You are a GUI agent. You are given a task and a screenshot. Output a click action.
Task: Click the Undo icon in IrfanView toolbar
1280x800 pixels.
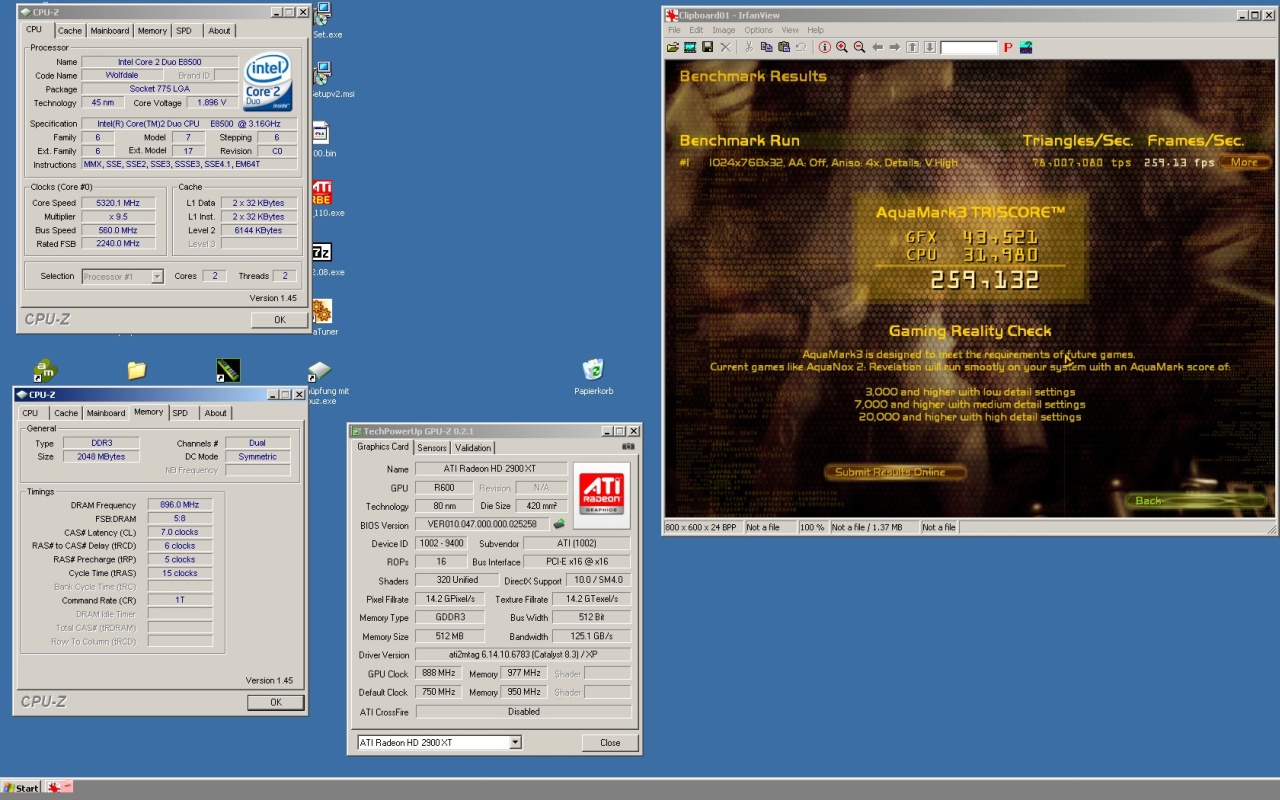point(801,47)
